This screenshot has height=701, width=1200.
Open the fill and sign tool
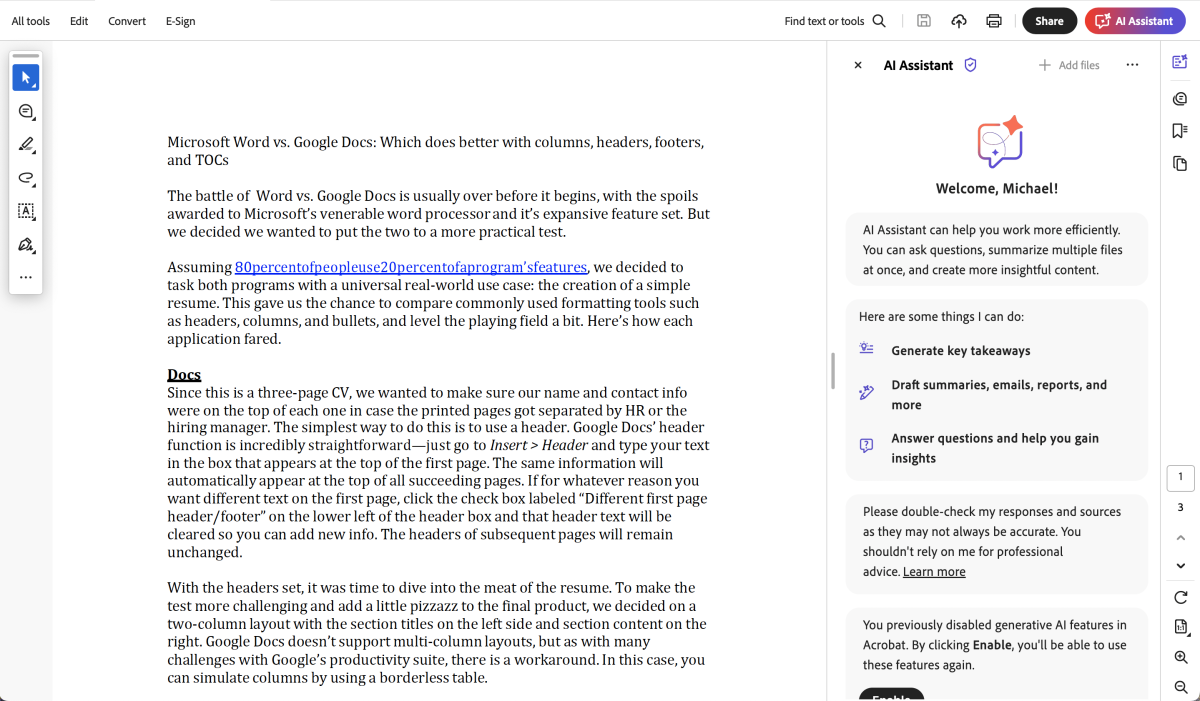point(26,245)
